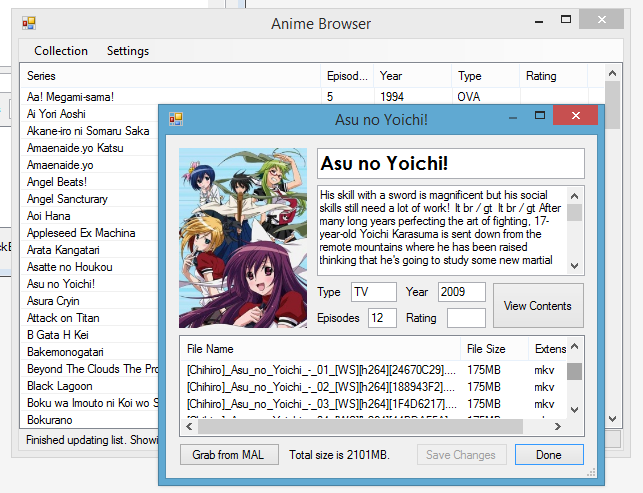Click the Type field containing TV
643x493 pixels.
pos(373,292)
